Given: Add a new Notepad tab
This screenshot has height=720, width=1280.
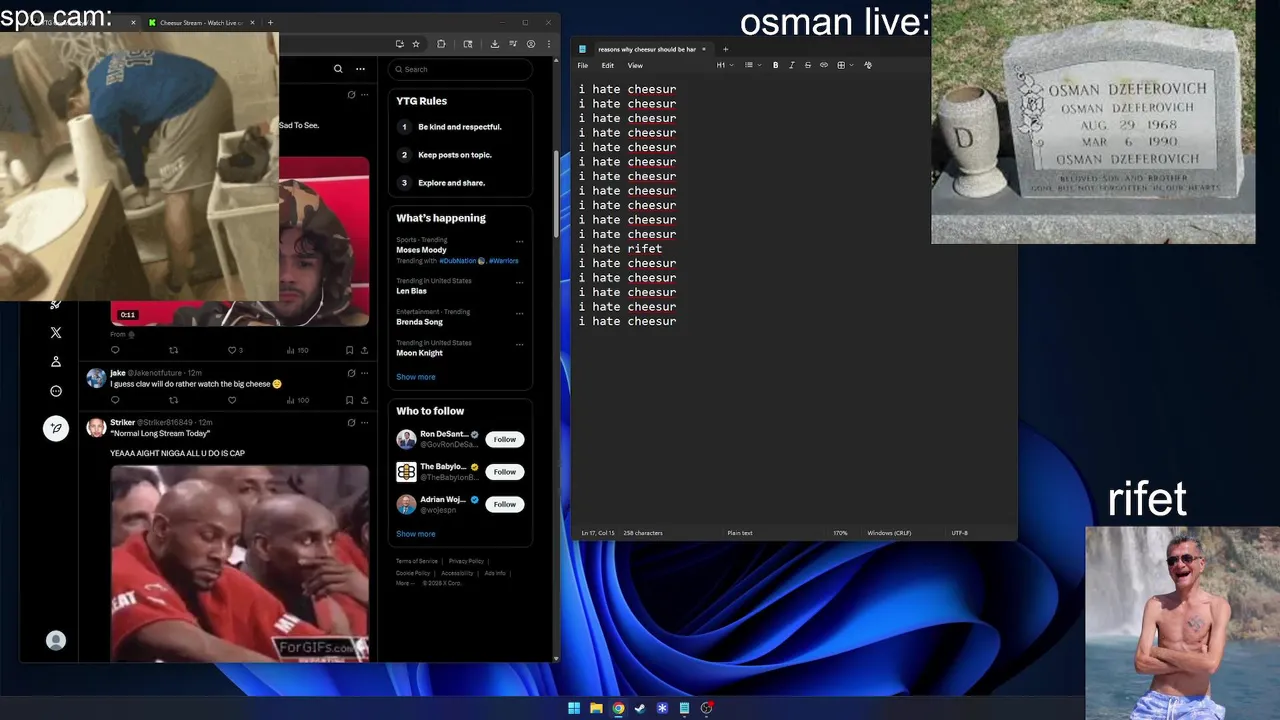Looking at the screenshot, I should point(725,49).
